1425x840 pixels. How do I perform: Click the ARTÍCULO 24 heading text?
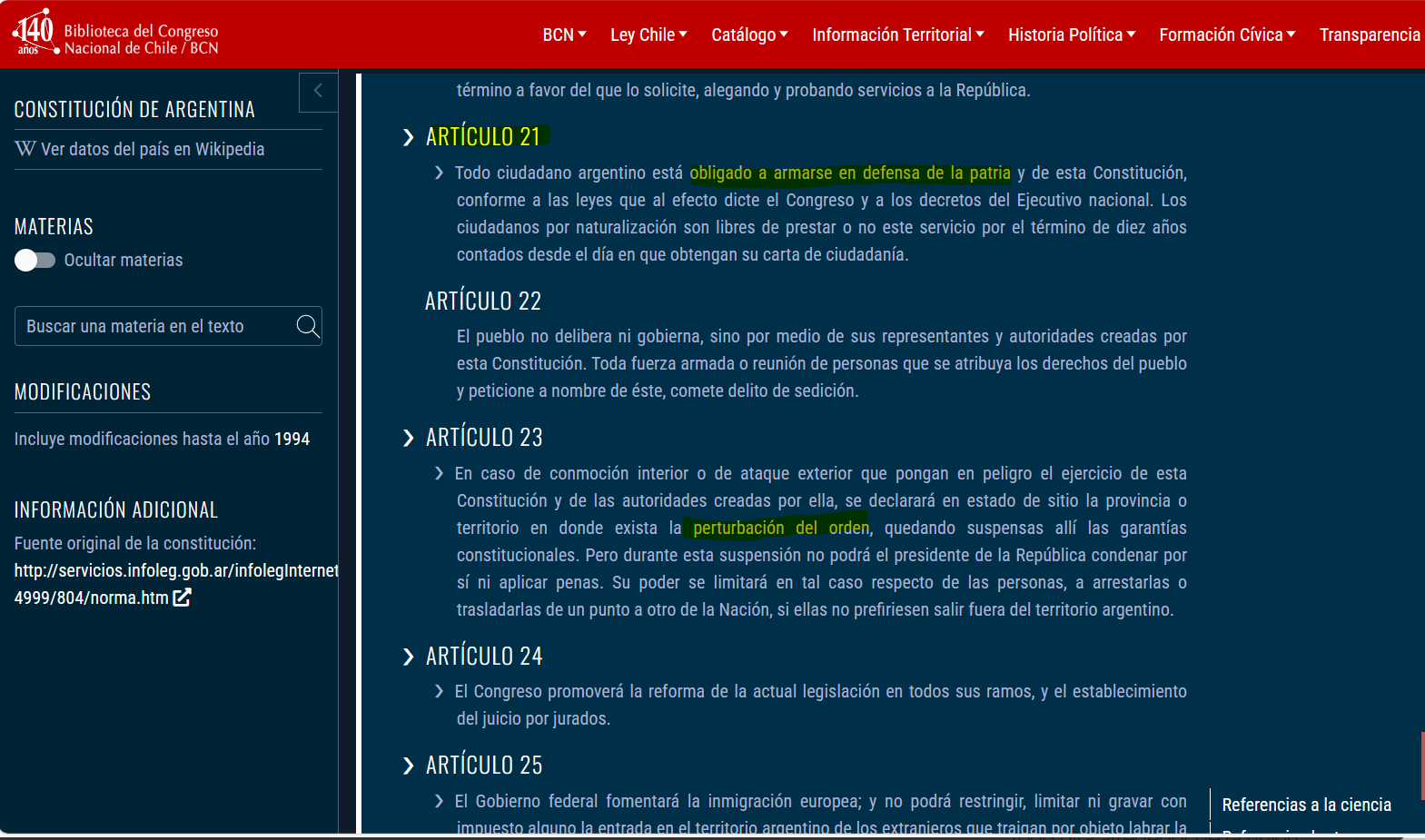[484, 657]
